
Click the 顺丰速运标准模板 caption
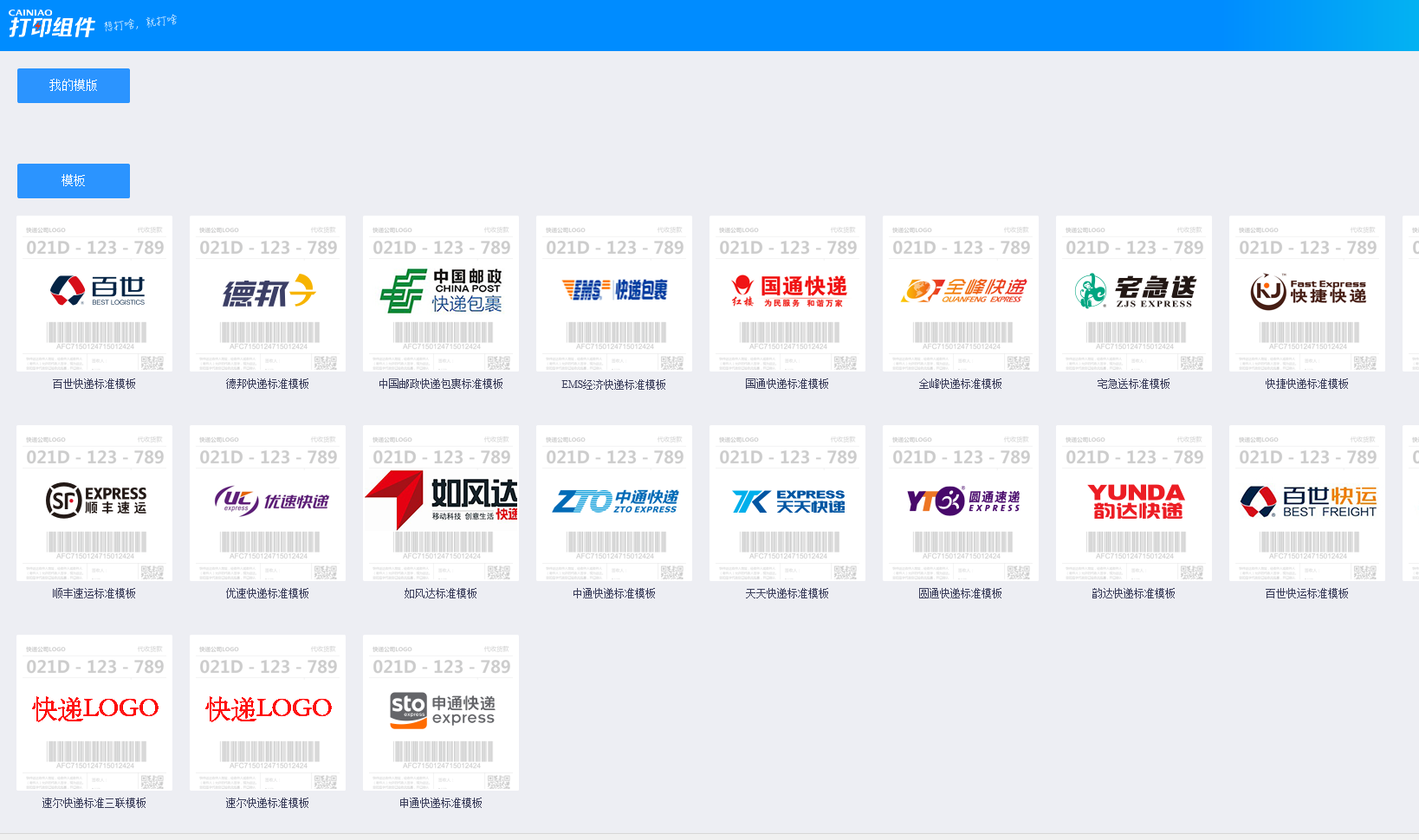[x=94, y=593]
